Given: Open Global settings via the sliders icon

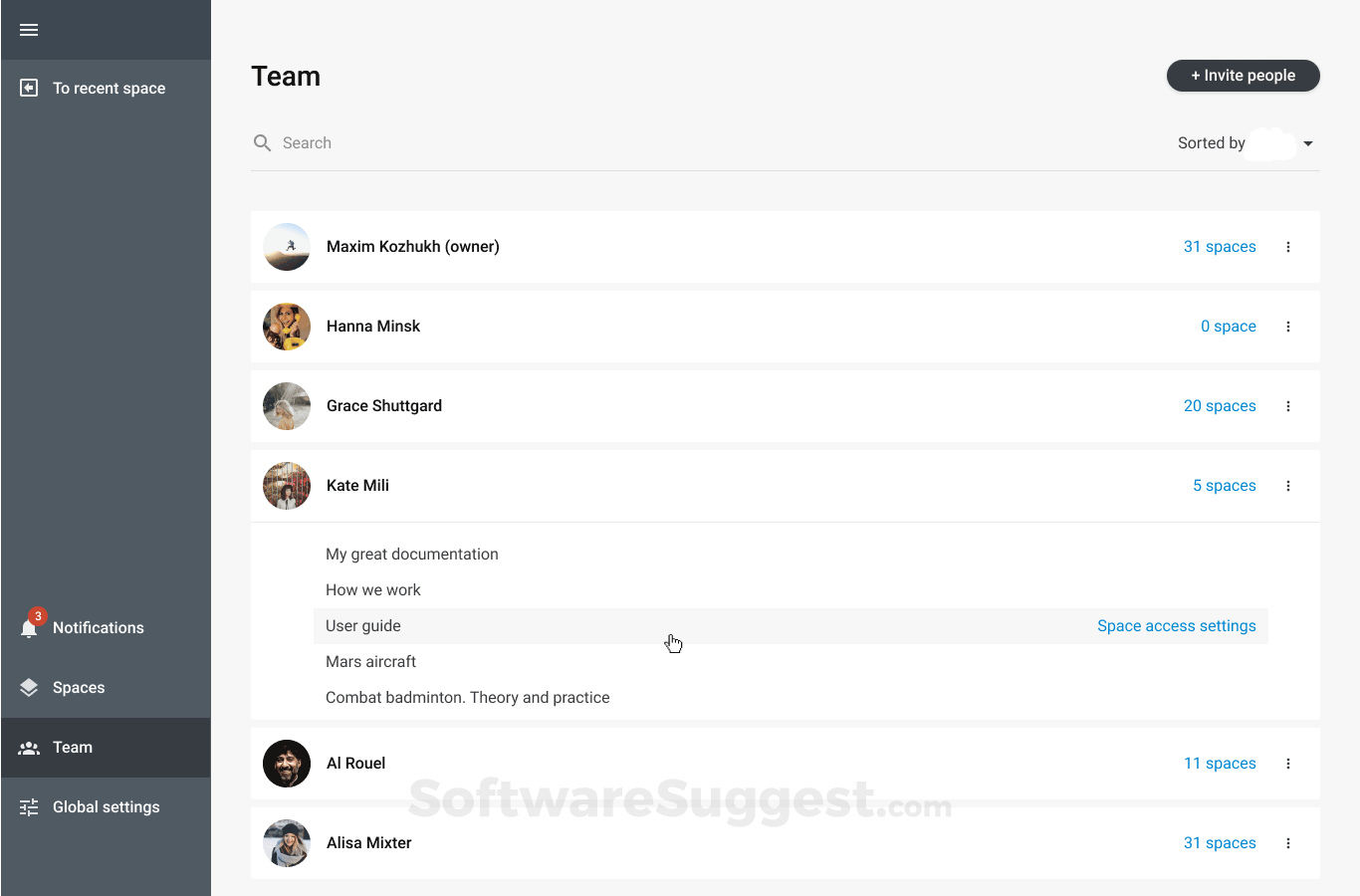Looking at the screenshot, I should (29, 806).
